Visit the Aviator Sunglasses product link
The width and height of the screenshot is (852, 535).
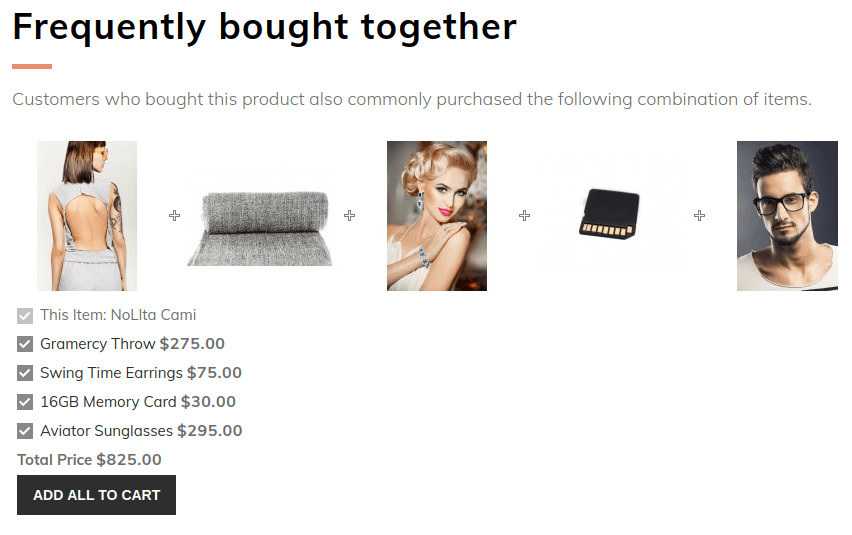[106, 431]
